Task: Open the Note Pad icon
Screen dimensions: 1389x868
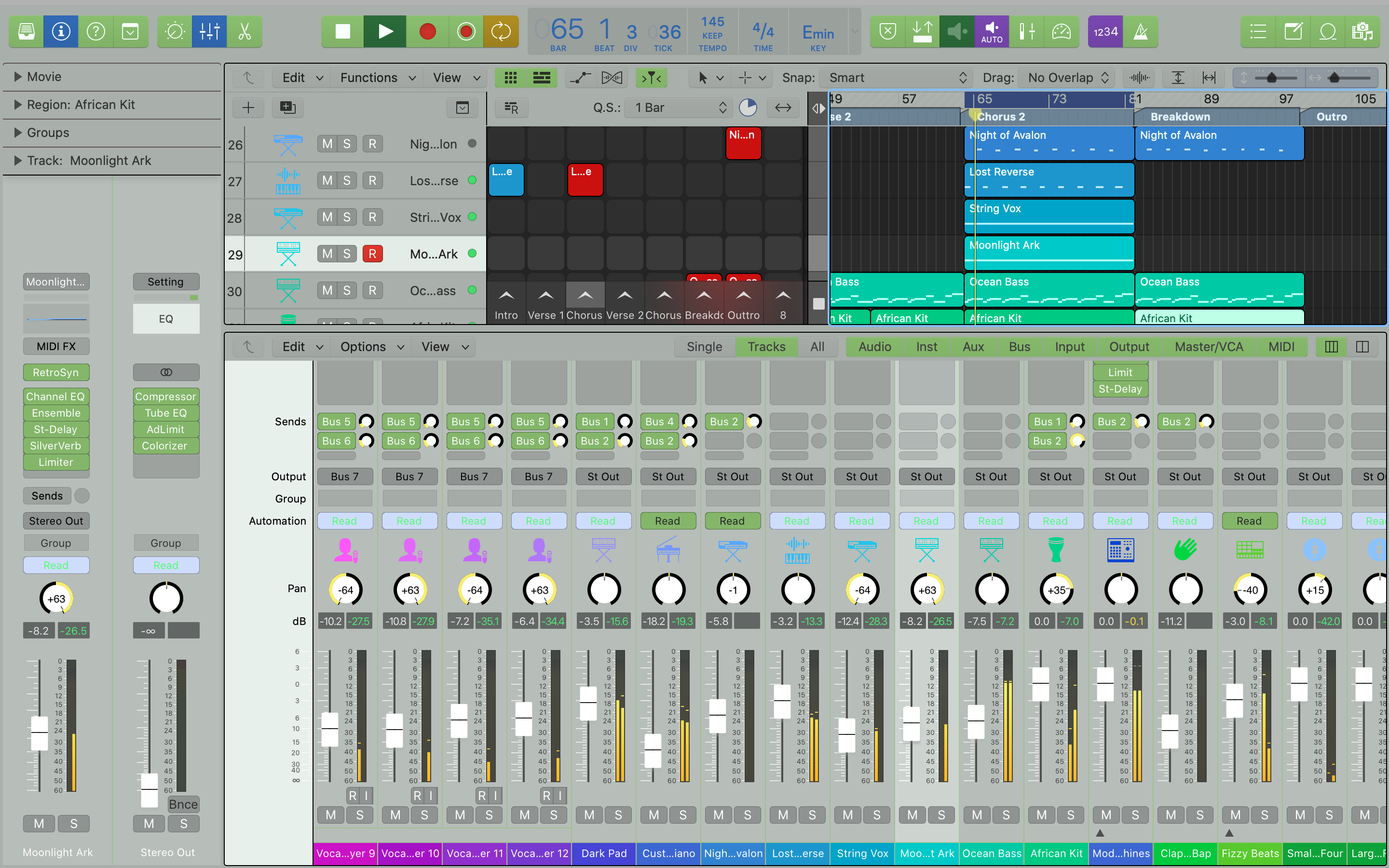Action: tap(1293, 31)
